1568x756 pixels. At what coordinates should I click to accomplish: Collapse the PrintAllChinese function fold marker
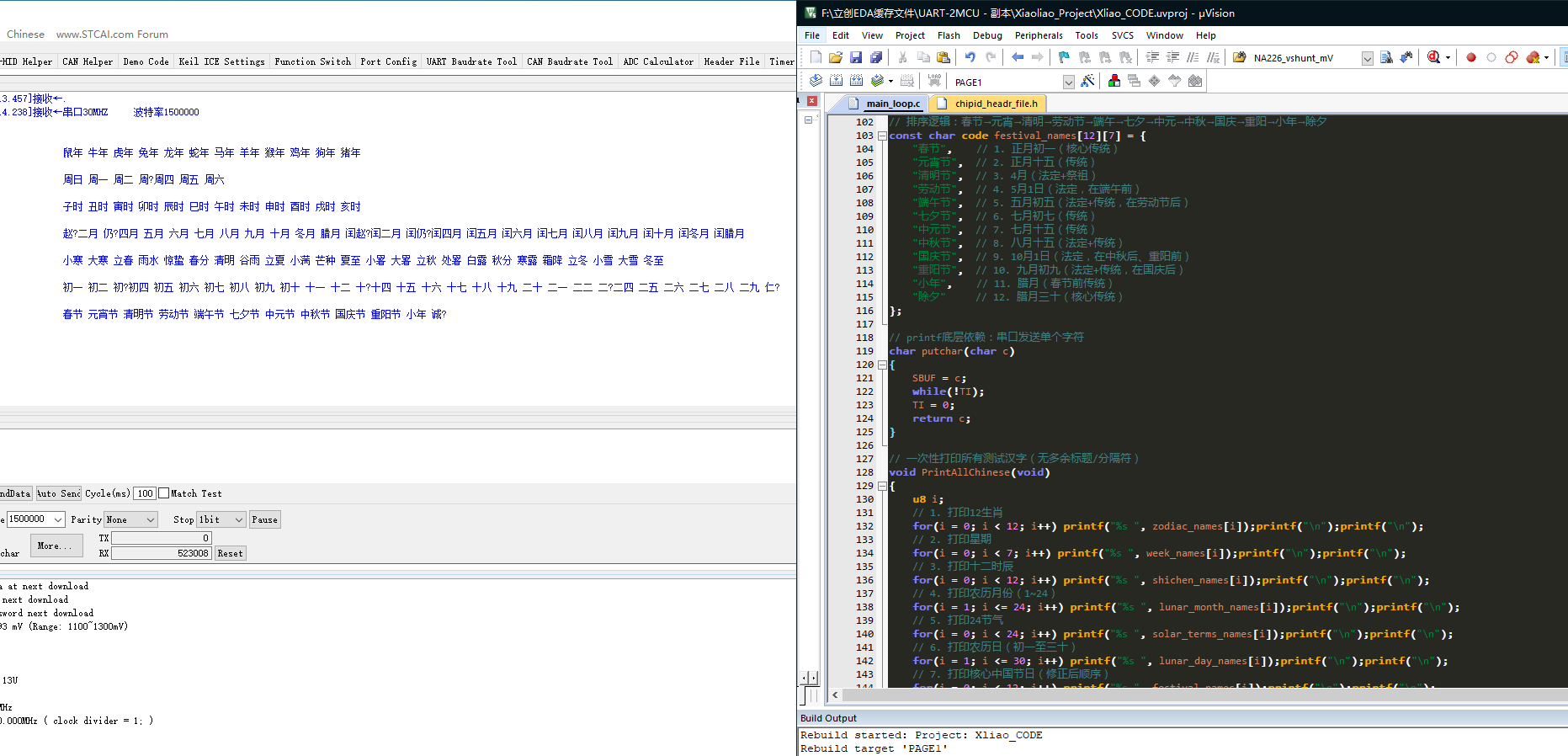[x=882, y=486]
